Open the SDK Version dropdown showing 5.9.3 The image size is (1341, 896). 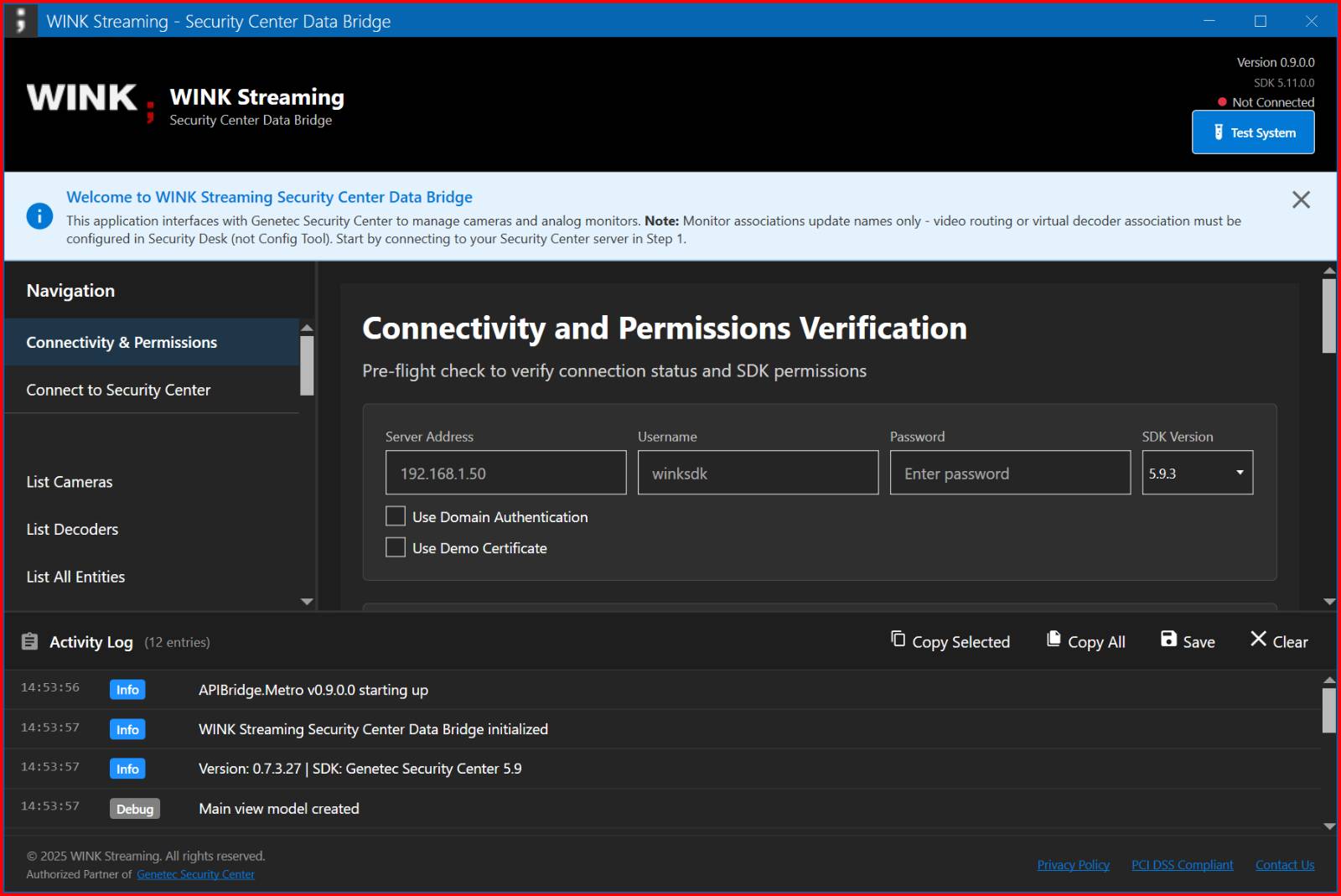click(x=1197, y=473)
